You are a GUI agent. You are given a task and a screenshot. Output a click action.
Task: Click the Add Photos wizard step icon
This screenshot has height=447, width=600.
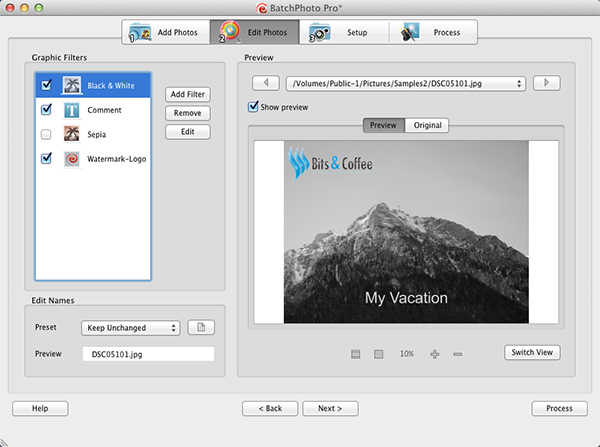pos(139,33)
